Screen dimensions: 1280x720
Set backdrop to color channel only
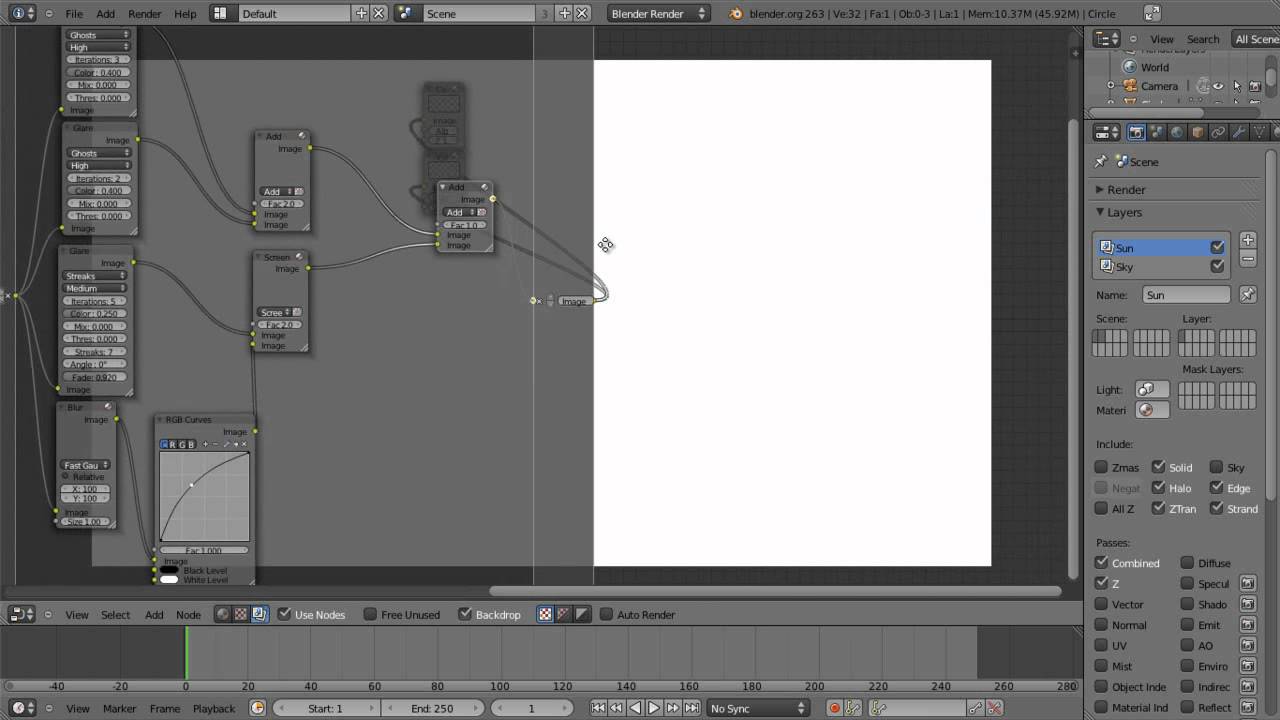click(563, 614)
